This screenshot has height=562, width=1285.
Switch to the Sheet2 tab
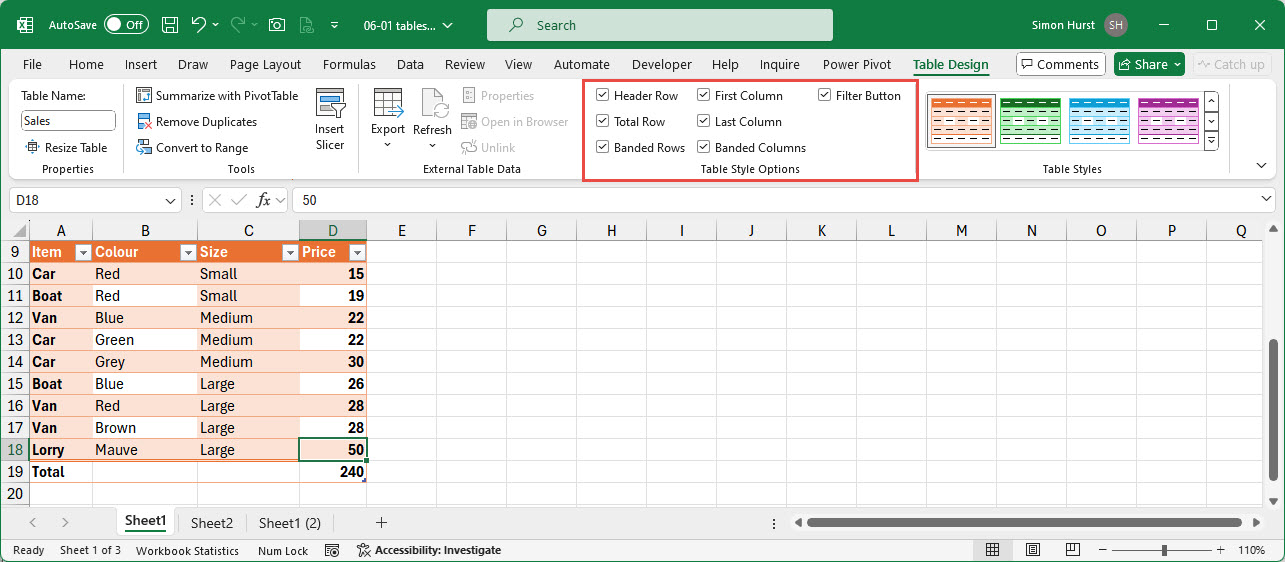click(x=212, y=523)
